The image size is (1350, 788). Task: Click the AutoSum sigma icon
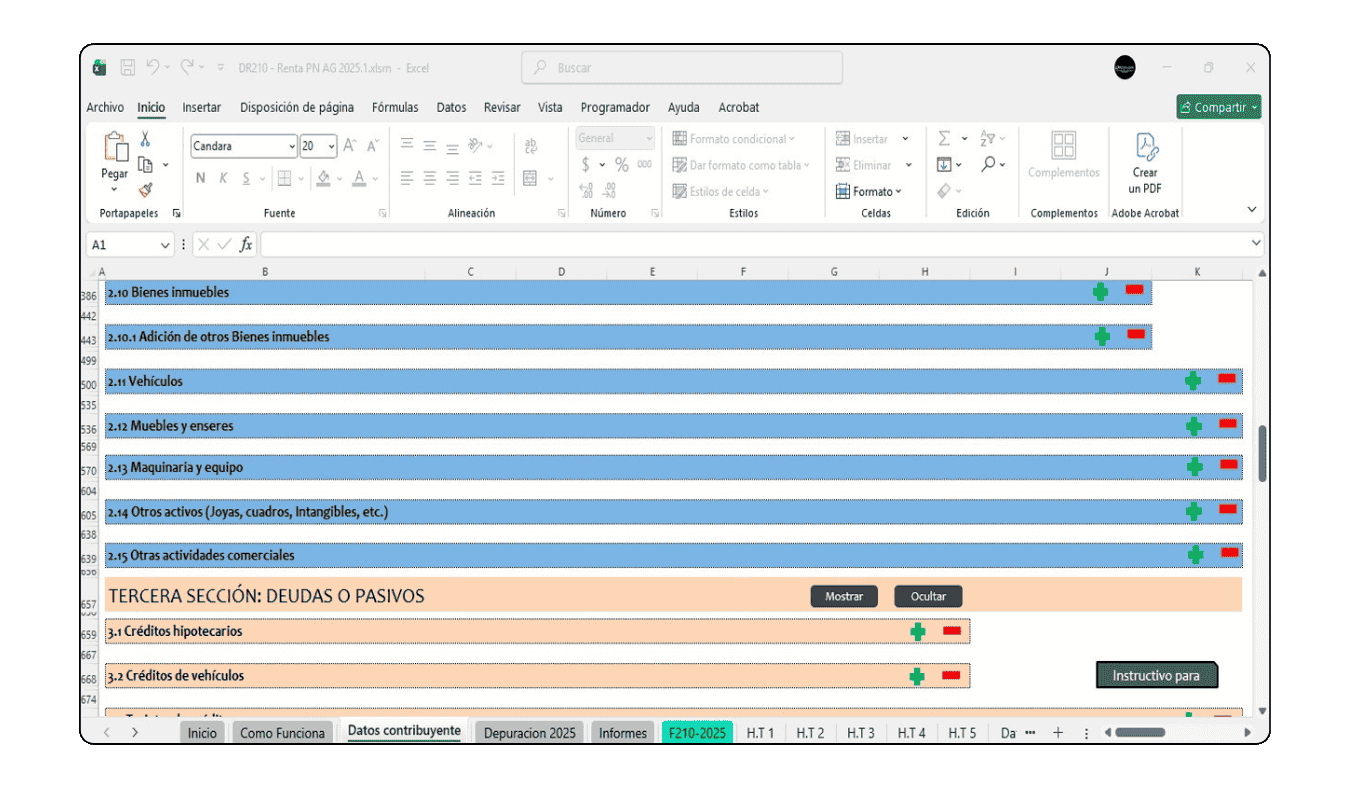pyautogui.click(x=944, y=139)
